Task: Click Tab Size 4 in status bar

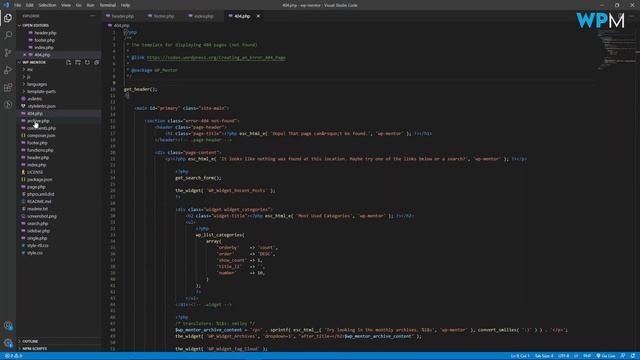Action: click(544, 356)
